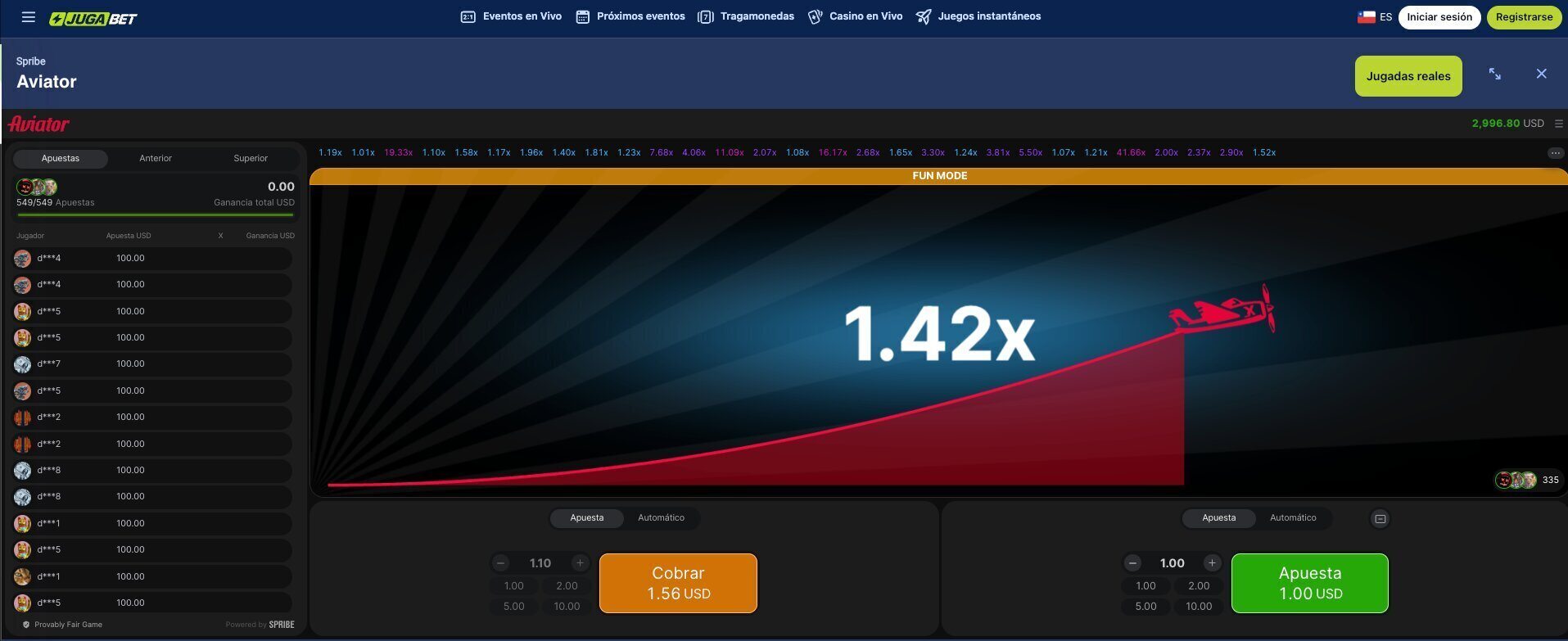Screen dimensions: 1568x641
Task: Click the red airplane on the graph
Action: click(x=1222, y=309)
